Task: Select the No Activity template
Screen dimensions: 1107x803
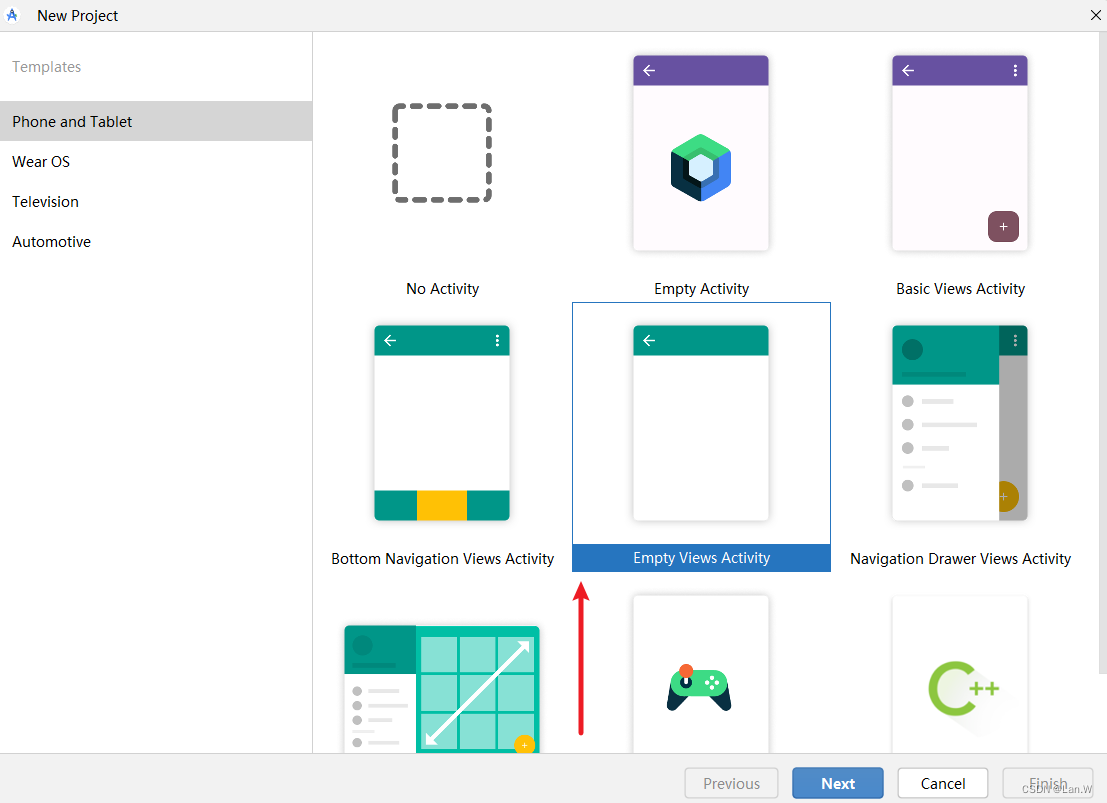Action: (x=442, y=152)
